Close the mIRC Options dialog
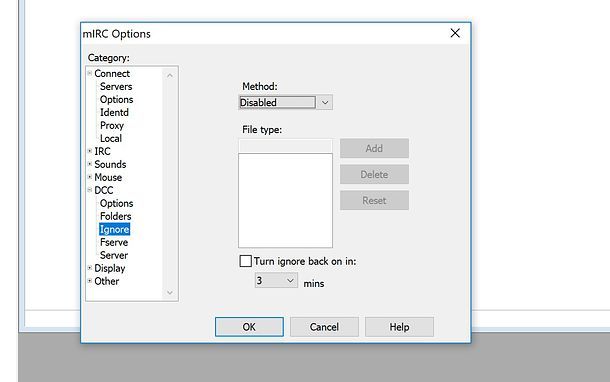Image resolution: width=610 pixels, height=382 pixels. [455, 33]
